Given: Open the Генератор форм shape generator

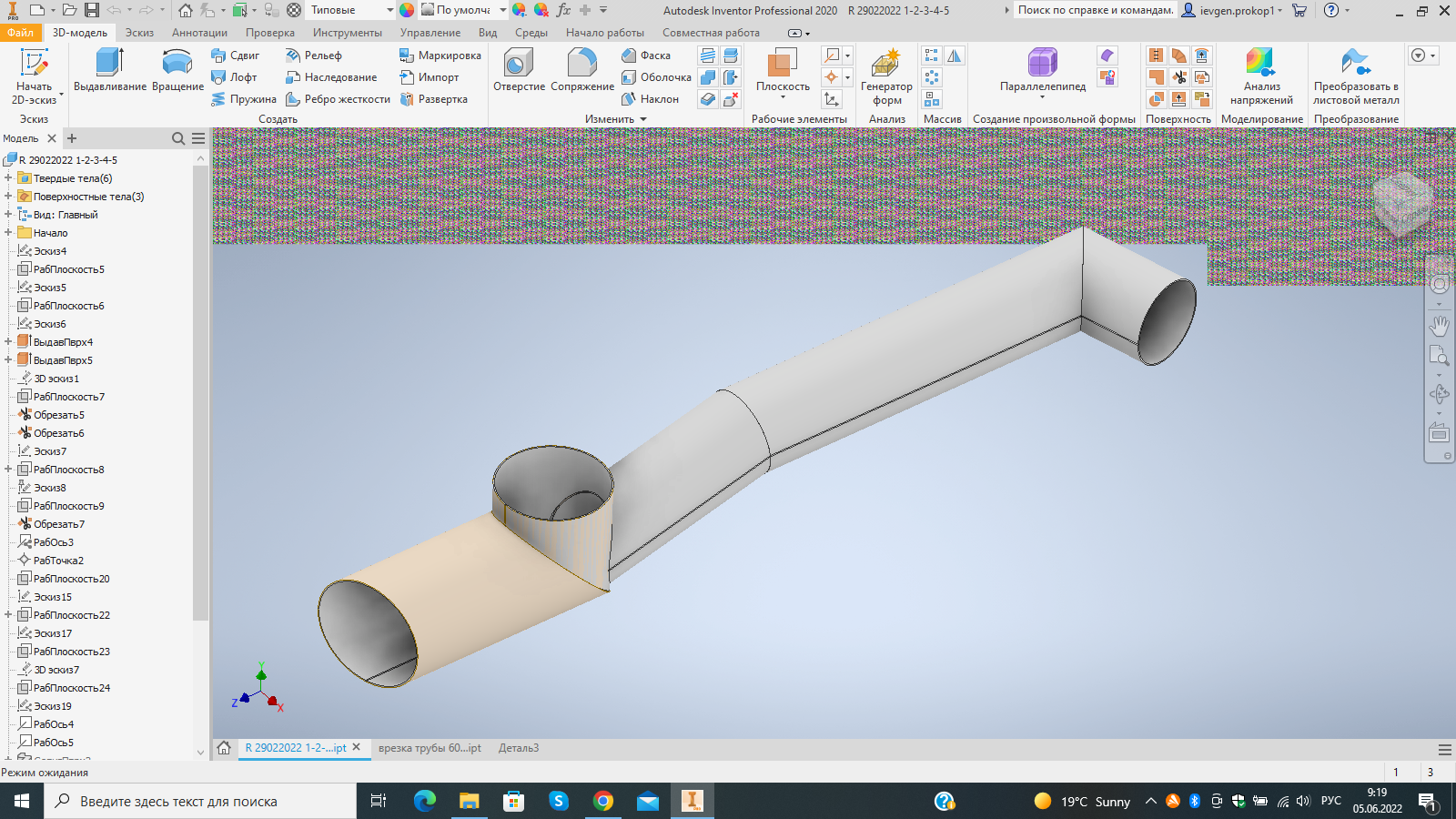Looking at the screenshot, I should click(886, 76).
